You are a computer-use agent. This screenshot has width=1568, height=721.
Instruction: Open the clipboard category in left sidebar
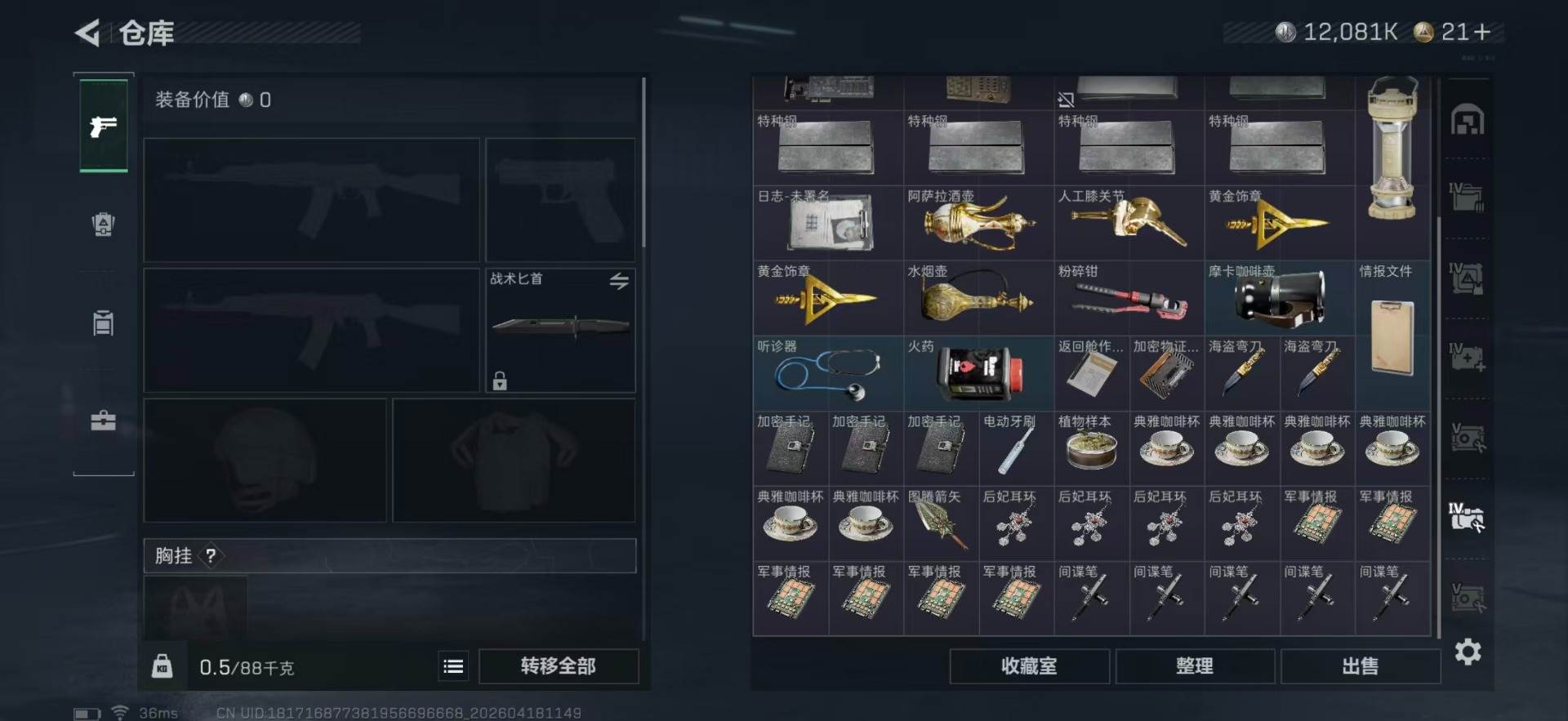[x=103, y=323]
